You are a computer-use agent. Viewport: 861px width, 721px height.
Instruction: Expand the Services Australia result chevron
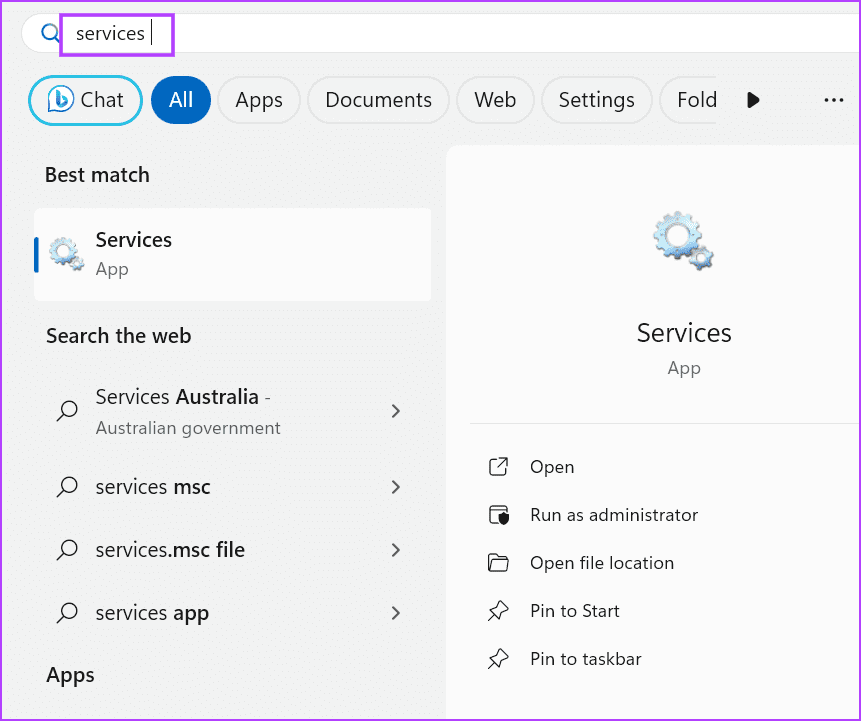coord(395,411)
